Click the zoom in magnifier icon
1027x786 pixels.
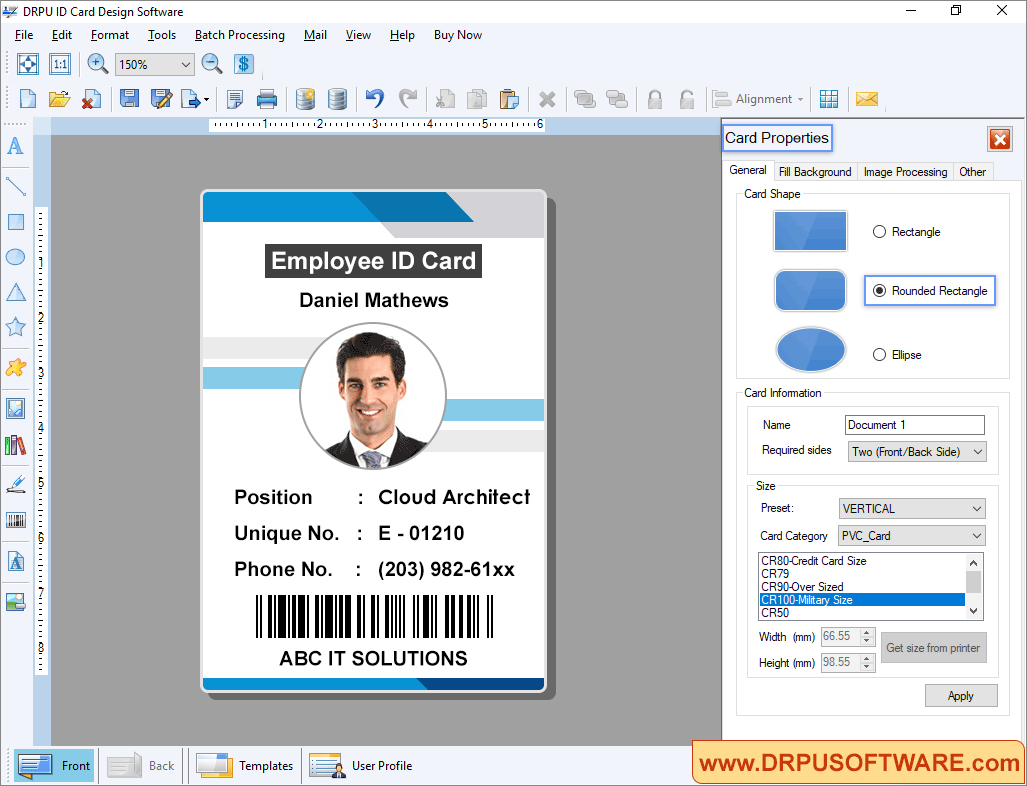coord(98,64)
